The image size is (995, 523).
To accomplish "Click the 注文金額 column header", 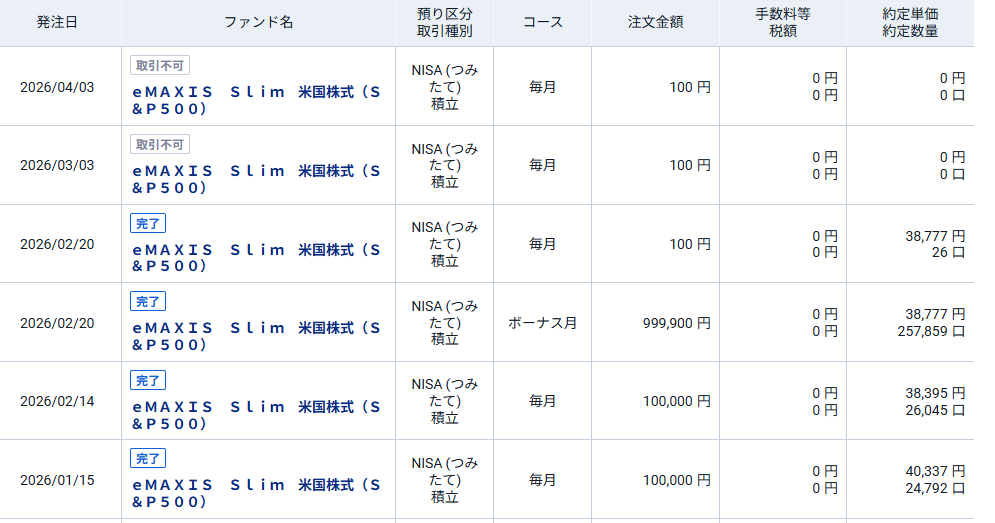I will (x=655, y=22).
